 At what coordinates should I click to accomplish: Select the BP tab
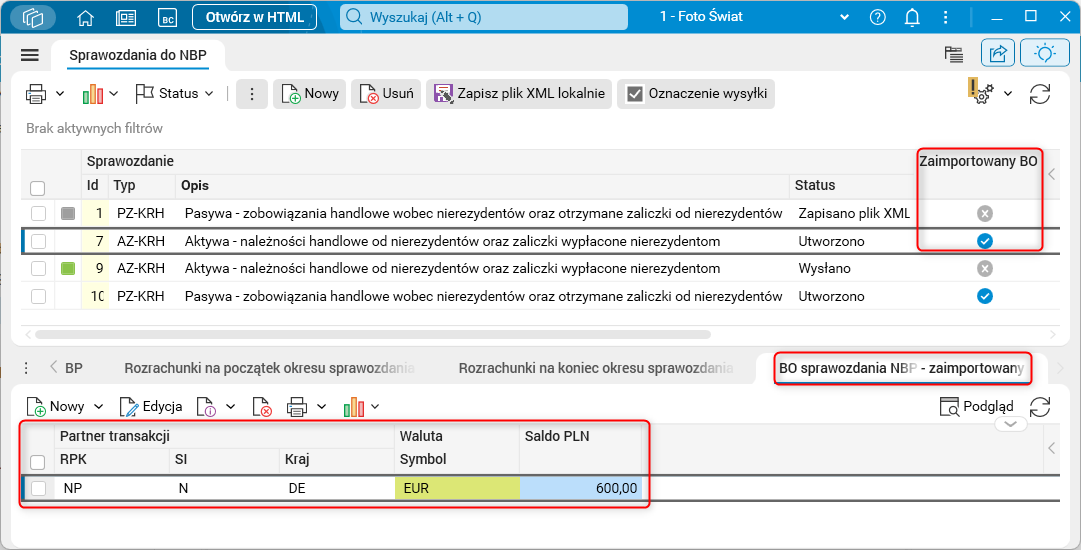click(74, 368)
